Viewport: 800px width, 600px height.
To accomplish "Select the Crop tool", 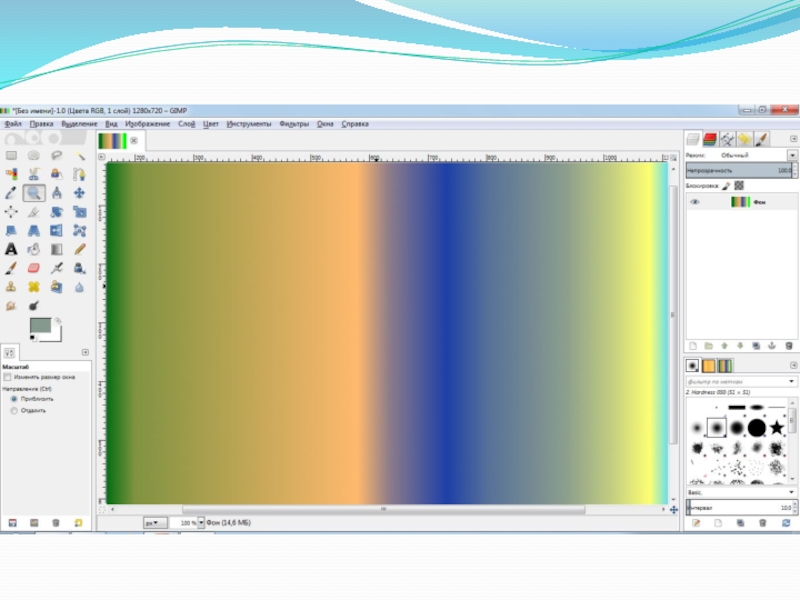I will [34, 212].
